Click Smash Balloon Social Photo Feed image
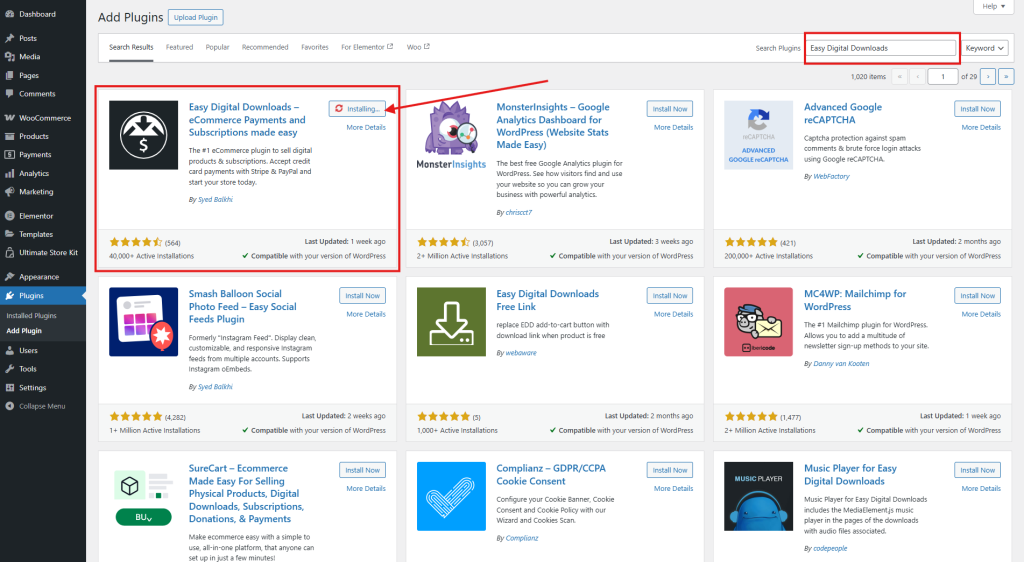The image size is (1024, 562). pos(144,322)
